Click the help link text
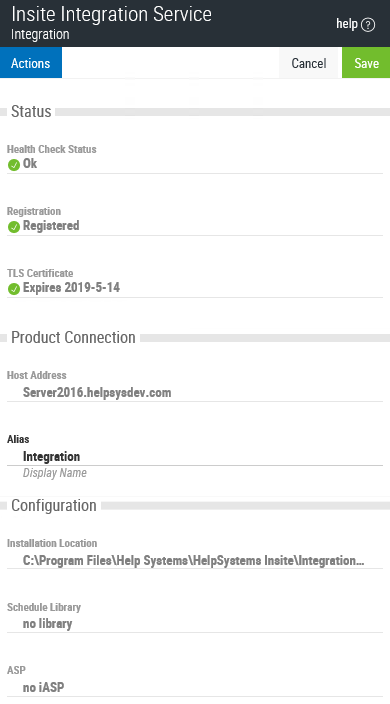This screenshot has width=390, height=704. coord(347,24)
